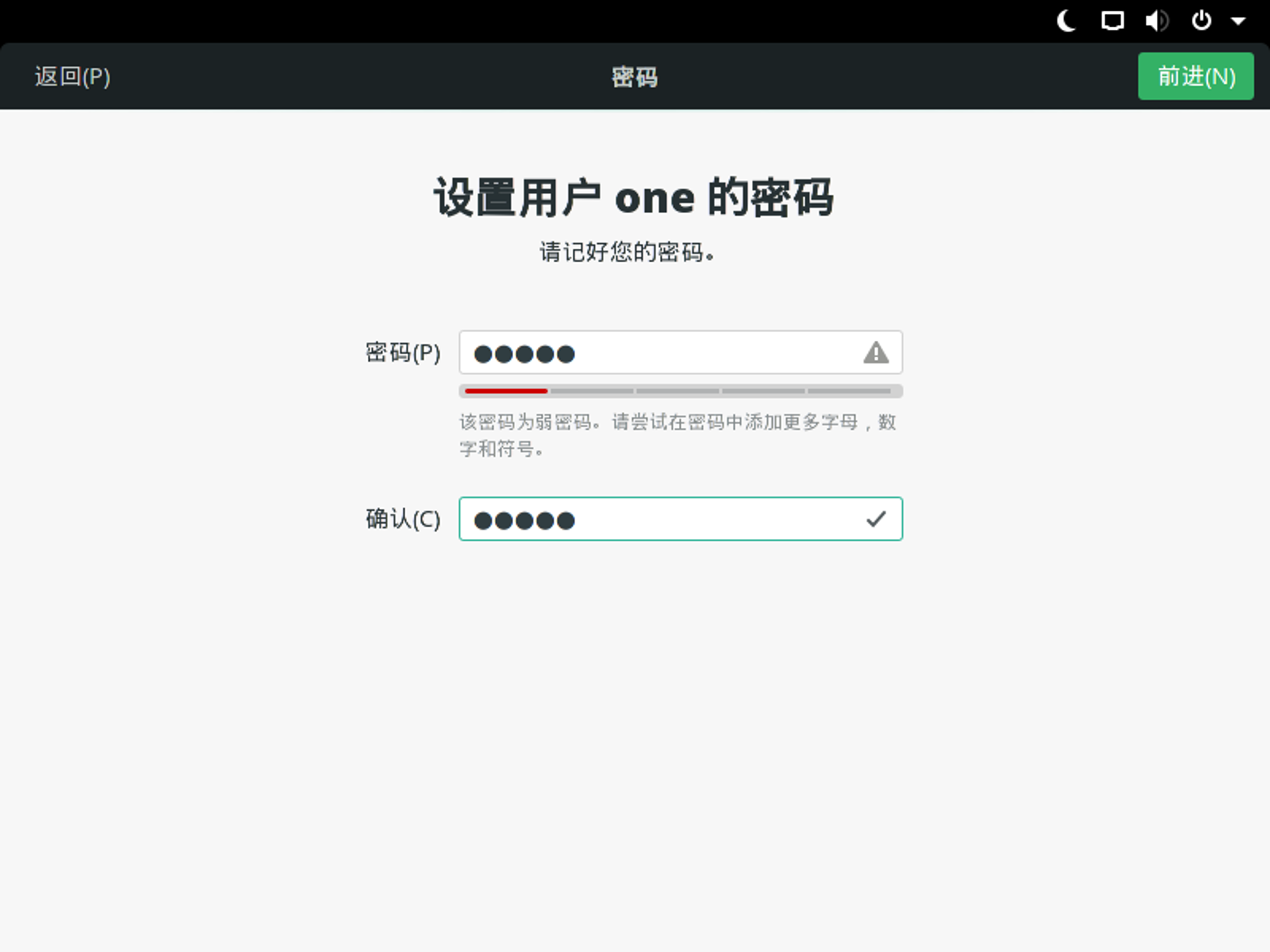Click the 密码(P) label
This screenshot has width=1270, height=952.
(x=403, y=352)
